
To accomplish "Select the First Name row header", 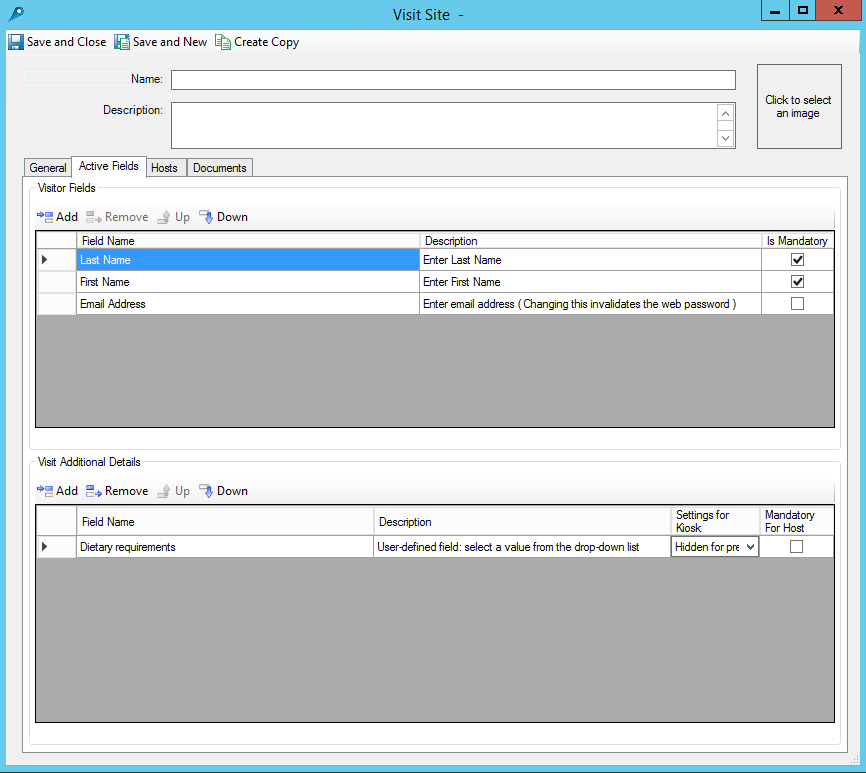I will (x=56, y=282).
